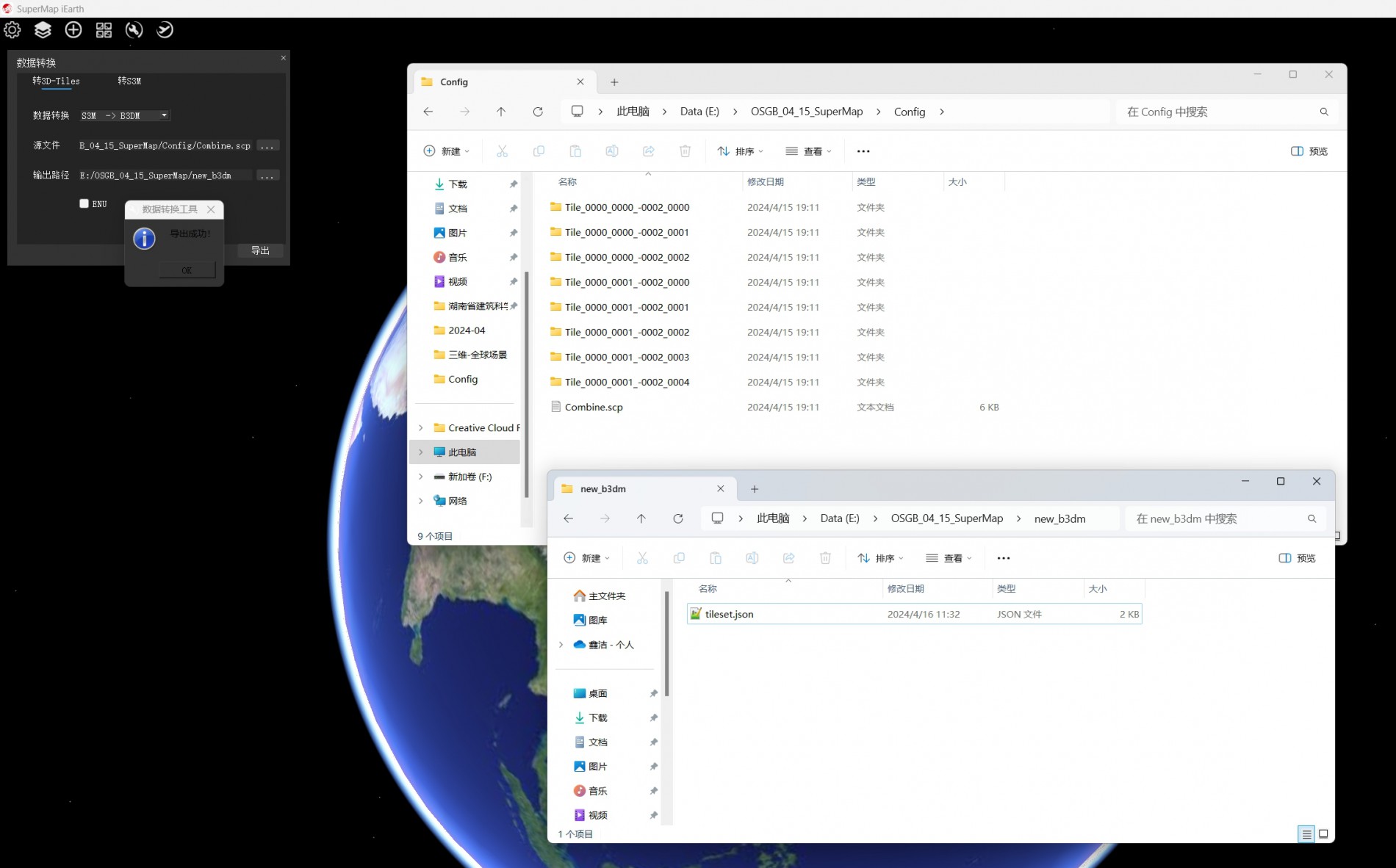Close the 数据转换 panel
Viewport: 1396px width, 868px height.
pos(283,58)
